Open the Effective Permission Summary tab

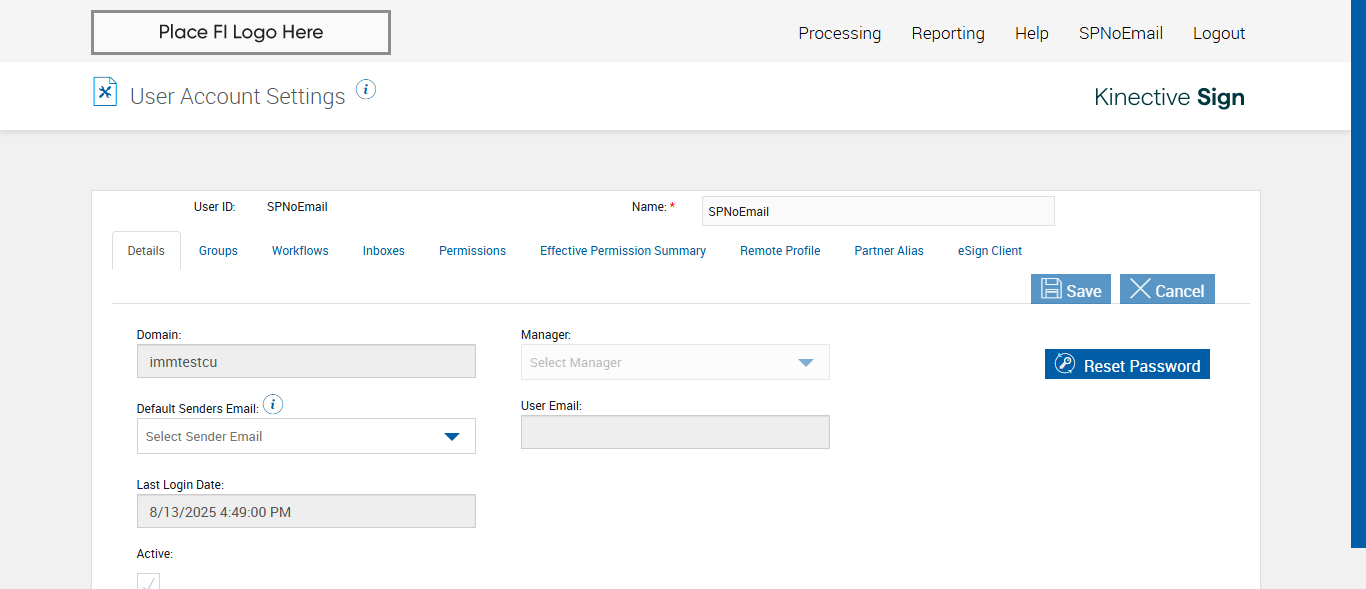pyautogui.click(x=622, y=251)
